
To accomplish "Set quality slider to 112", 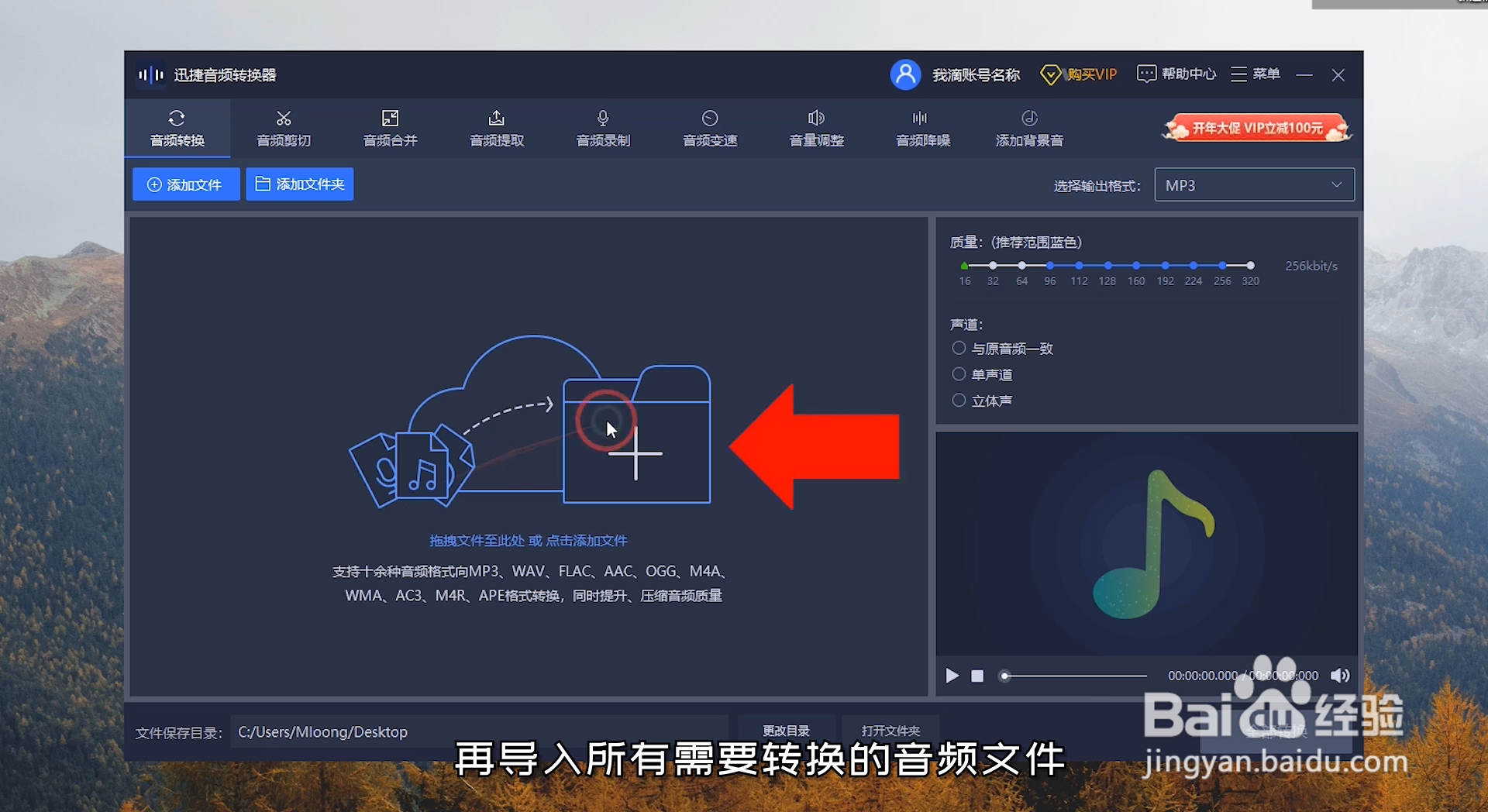I will (x=1079, y=266).
